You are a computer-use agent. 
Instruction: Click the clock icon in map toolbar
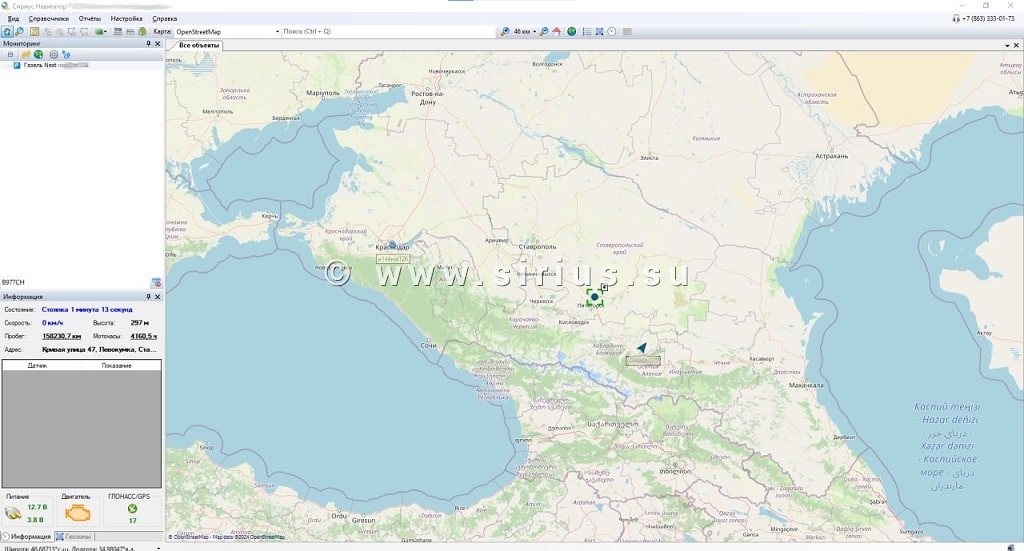point(611,32)
